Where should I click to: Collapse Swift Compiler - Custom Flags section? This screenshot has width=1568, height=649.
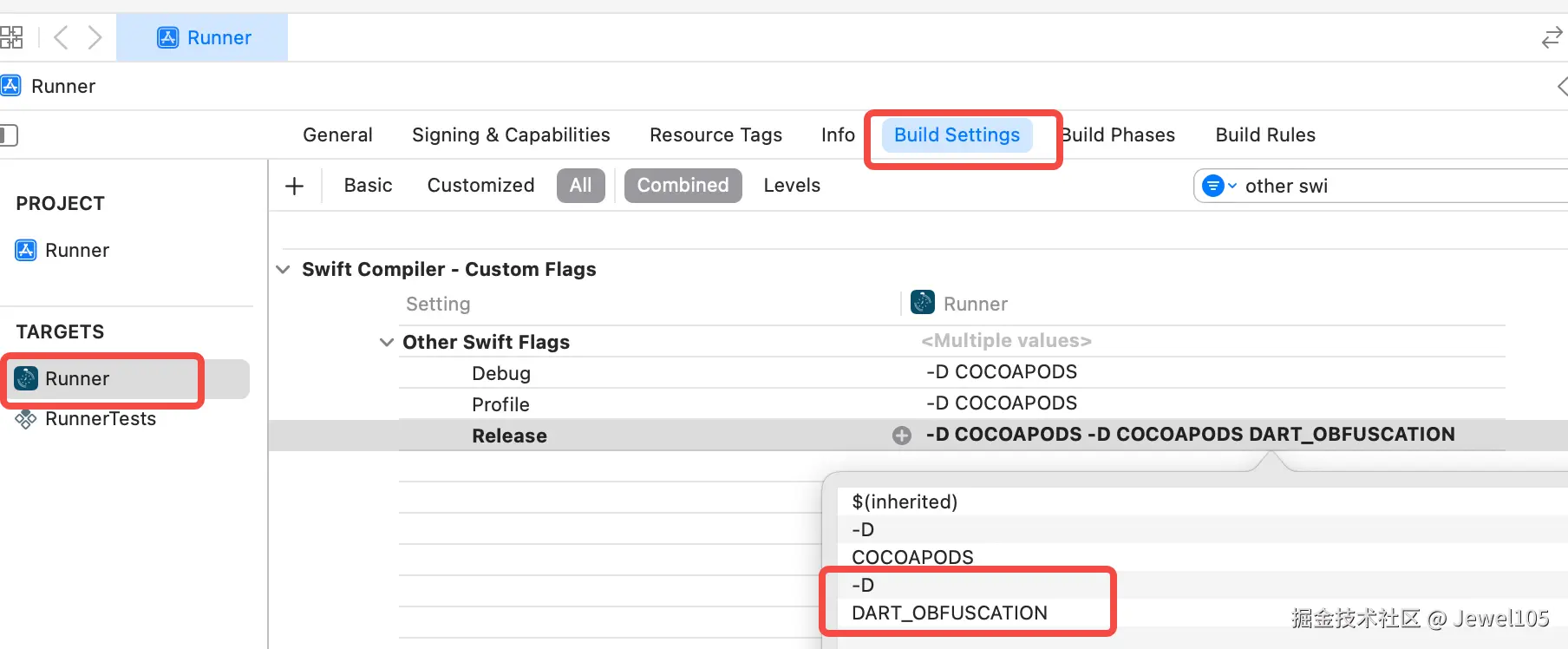(x=283, y=270)
